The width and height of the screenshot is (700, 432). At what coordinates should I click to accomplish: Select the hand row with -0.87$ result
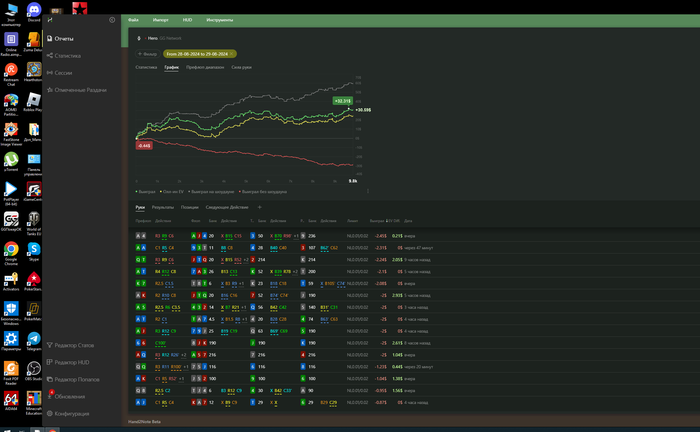414,403
